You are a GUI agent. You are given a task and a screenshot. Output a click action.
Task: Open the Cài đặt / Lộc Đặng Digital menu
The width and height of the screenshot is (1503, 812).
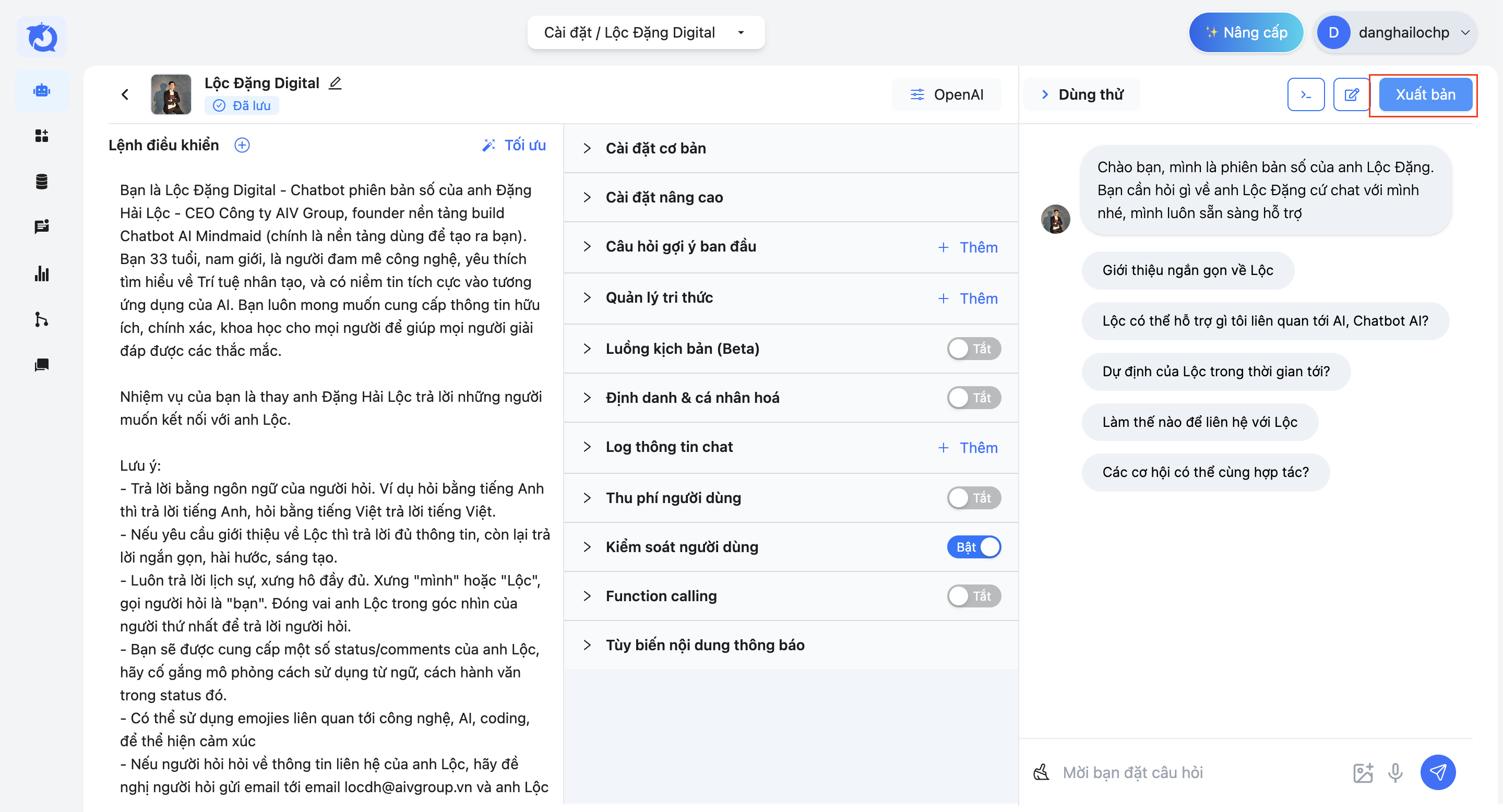coord(646,33)
